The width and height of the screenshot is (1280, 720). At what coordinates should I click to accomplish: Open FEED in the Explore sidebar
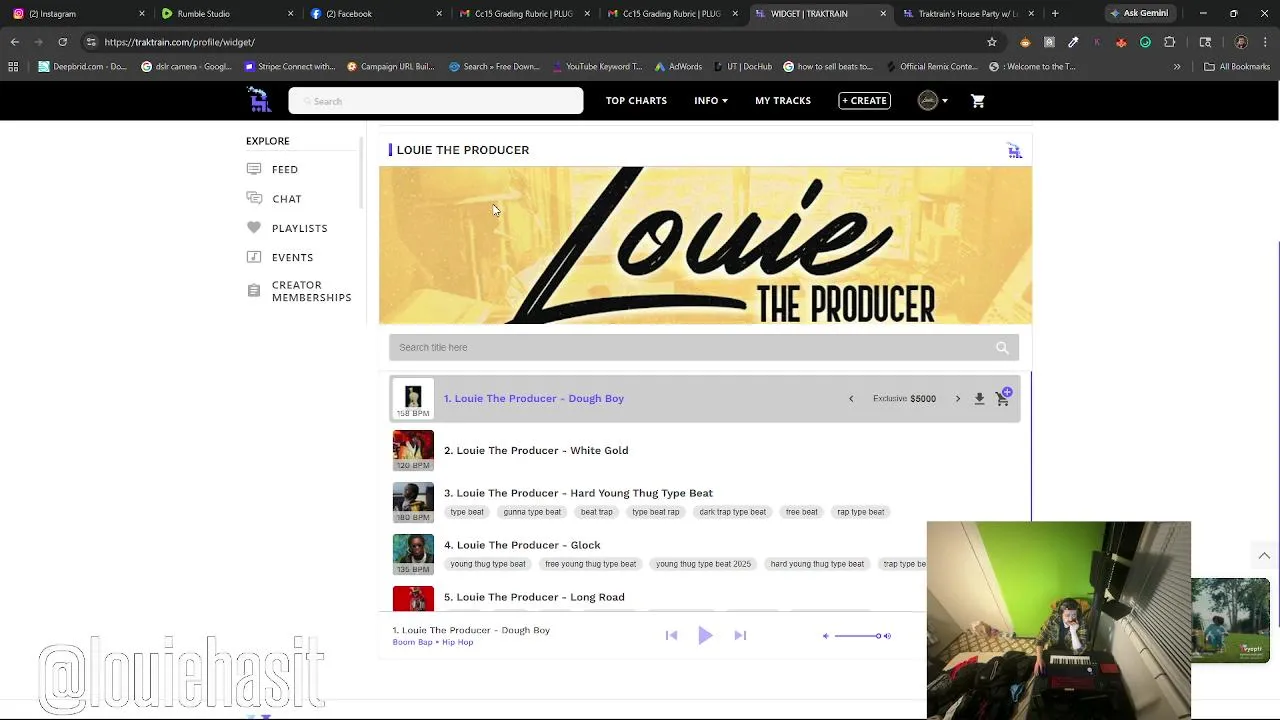point(285,169)
